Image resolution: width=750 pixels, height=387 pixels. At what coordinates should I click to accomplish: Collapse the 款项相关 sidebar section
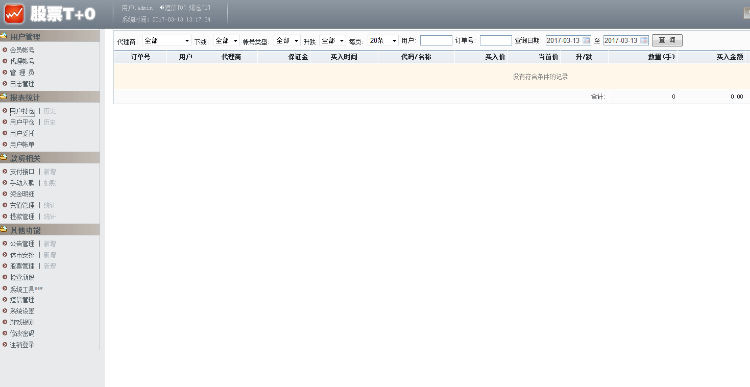pos(50,158)
